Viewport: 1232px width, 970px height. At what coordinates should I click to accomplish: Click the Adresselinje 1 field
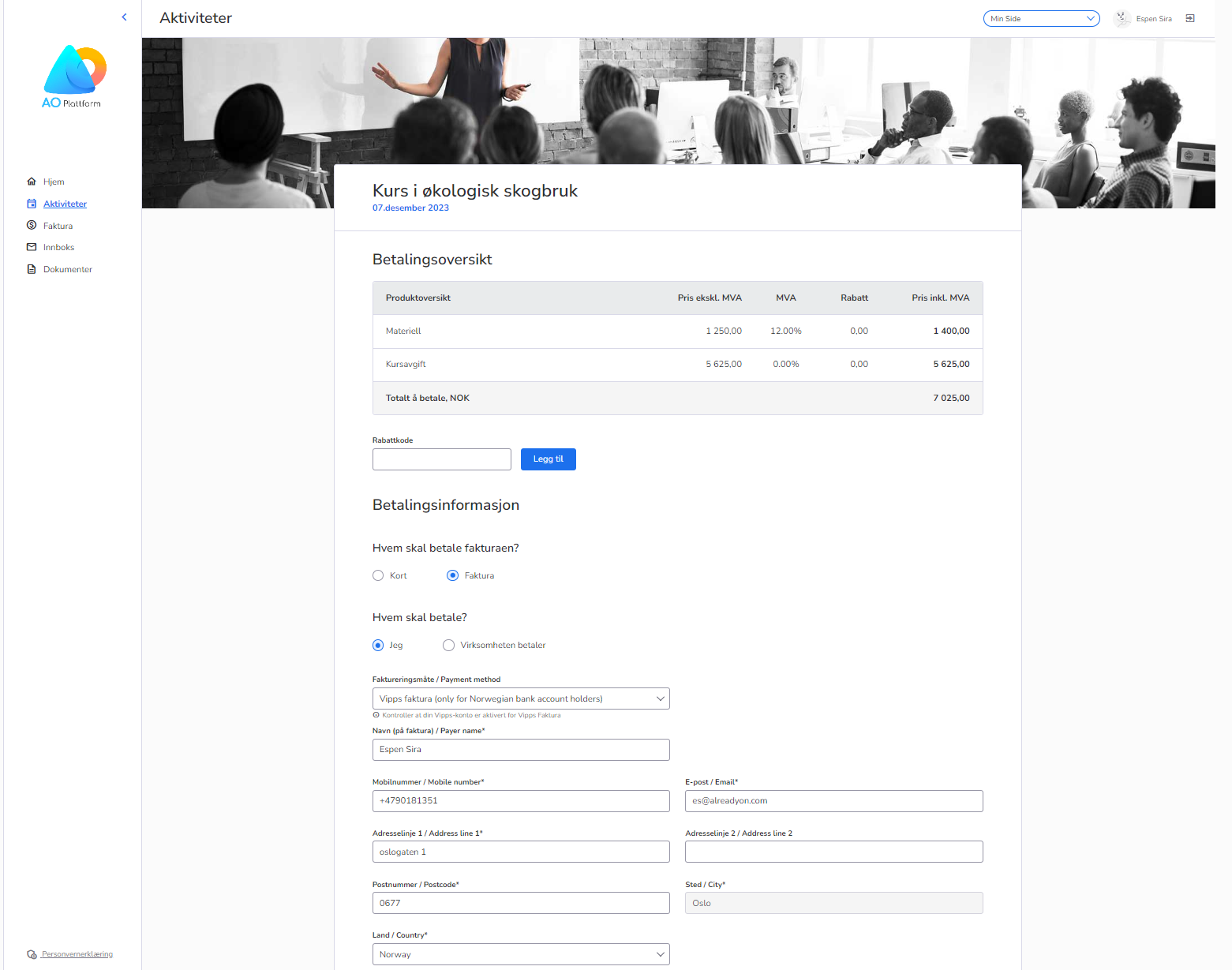tap(521, 852)
